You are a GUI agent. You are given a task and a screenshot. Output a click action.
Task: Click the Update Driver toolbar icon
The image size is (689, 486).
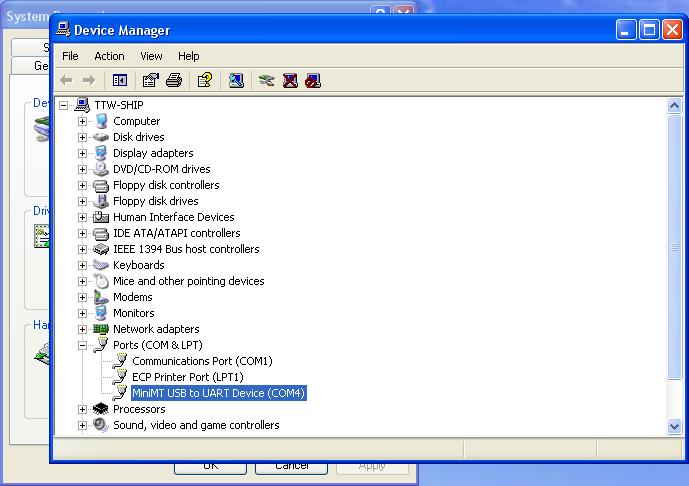pos(266,80)
